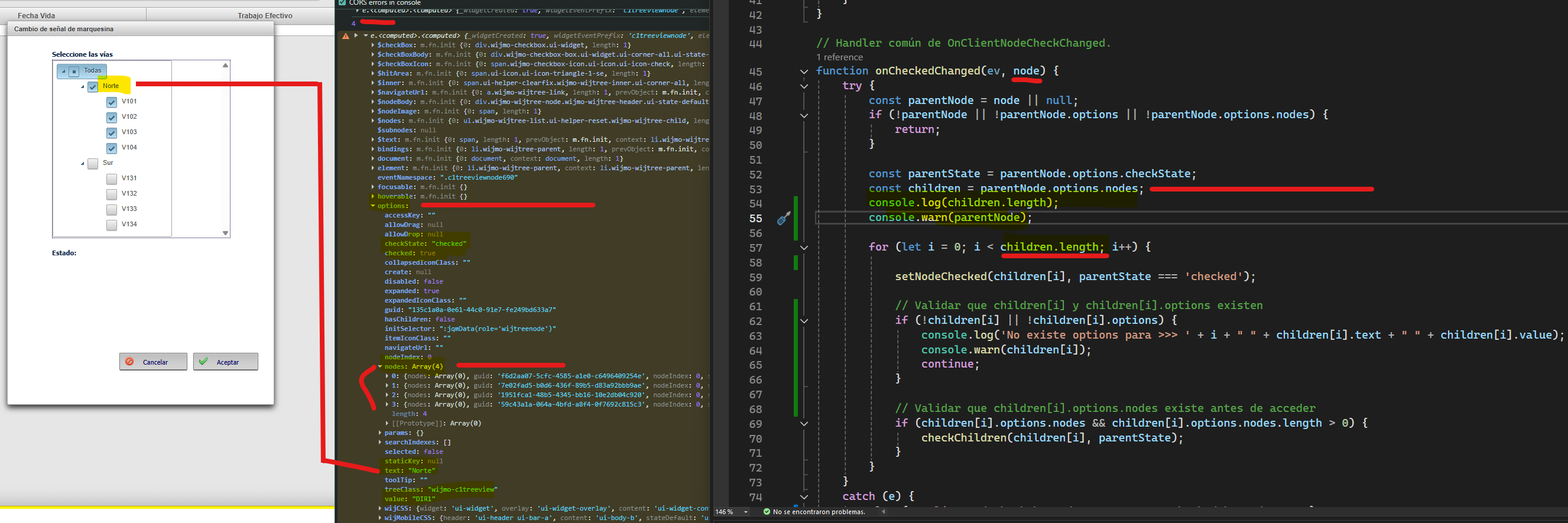1568x523 pixels.
Task: Toggle the 'CORS errors in console' checkbox
Action: 342,2
